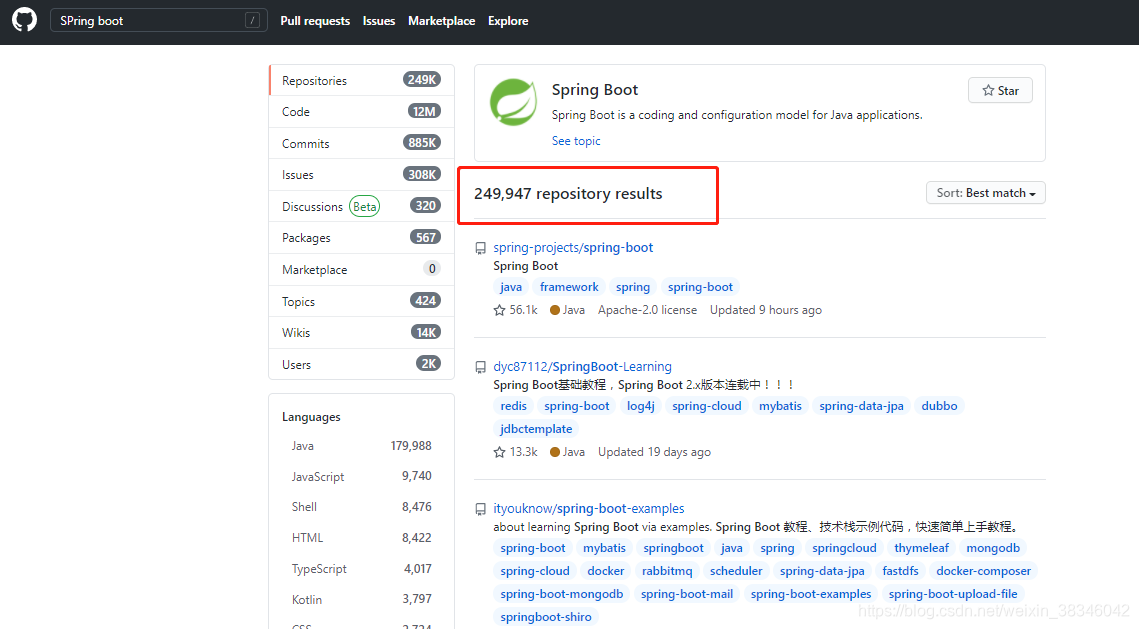Select the Wikis results filter
Screen dimensions: 1139x629
tap(362, 333)
